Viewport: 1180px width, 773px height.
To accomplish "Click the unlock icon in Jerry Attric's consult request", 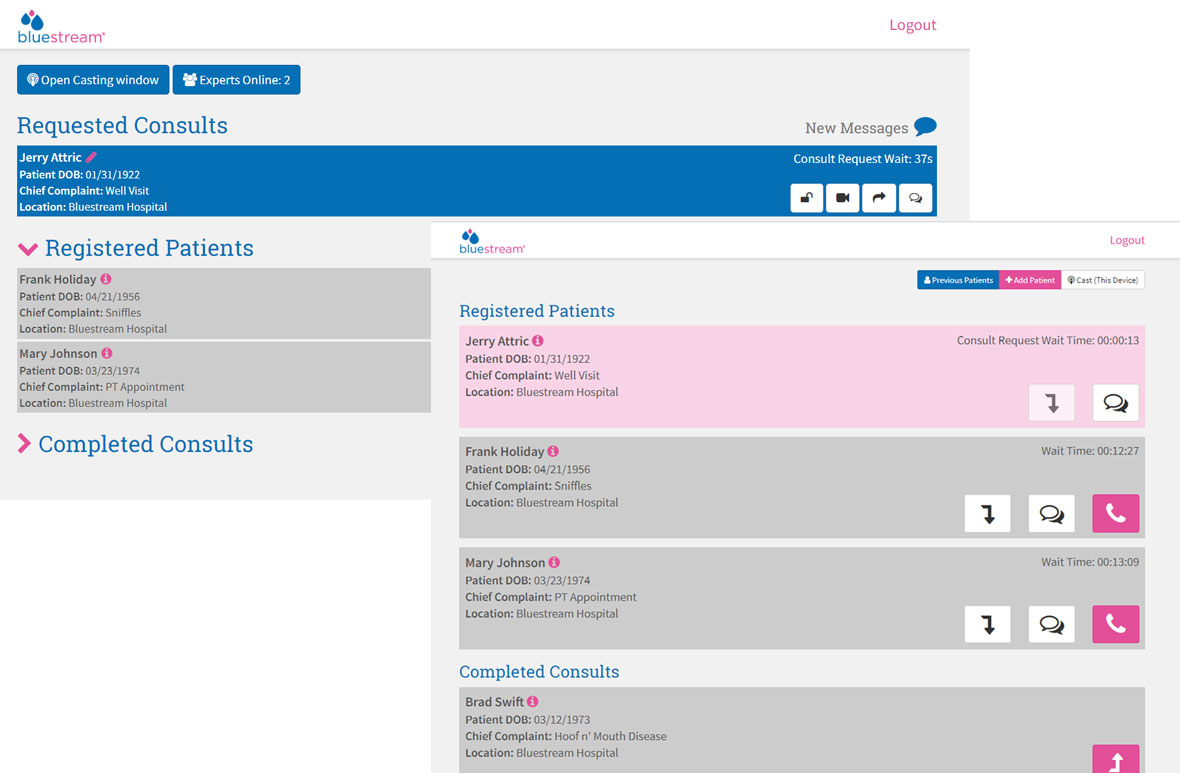I will point(806,198).
